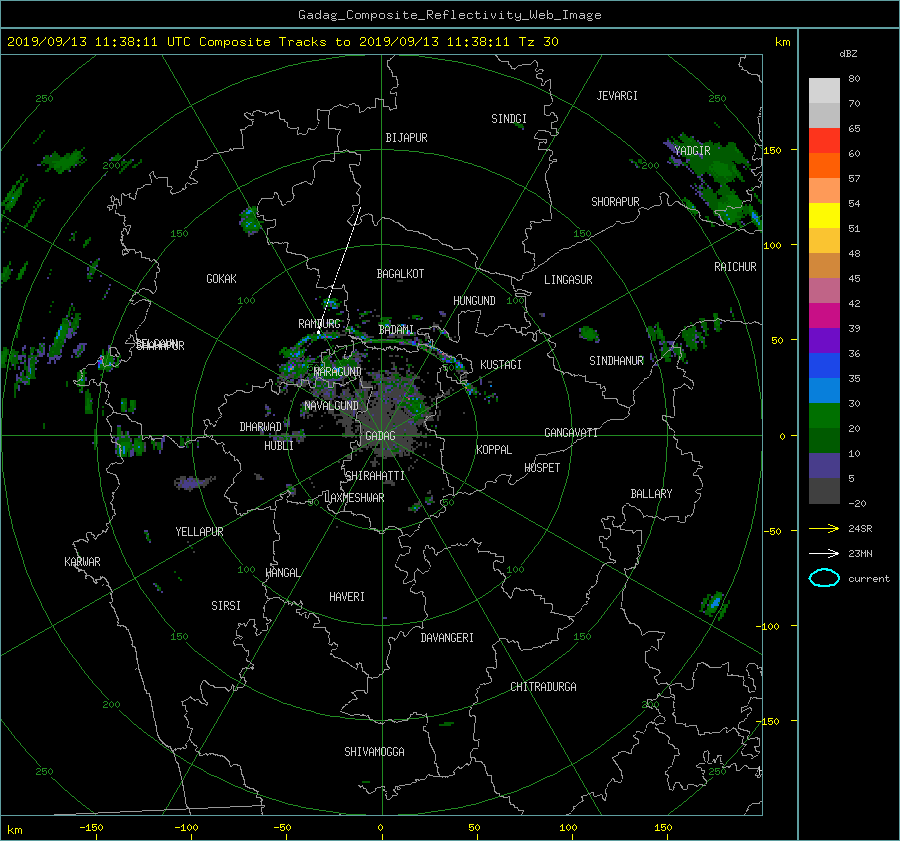Viewport: 900px width, 841px height.
Task: Click the GANGAVATI city label
Action: tap(571, 432)
